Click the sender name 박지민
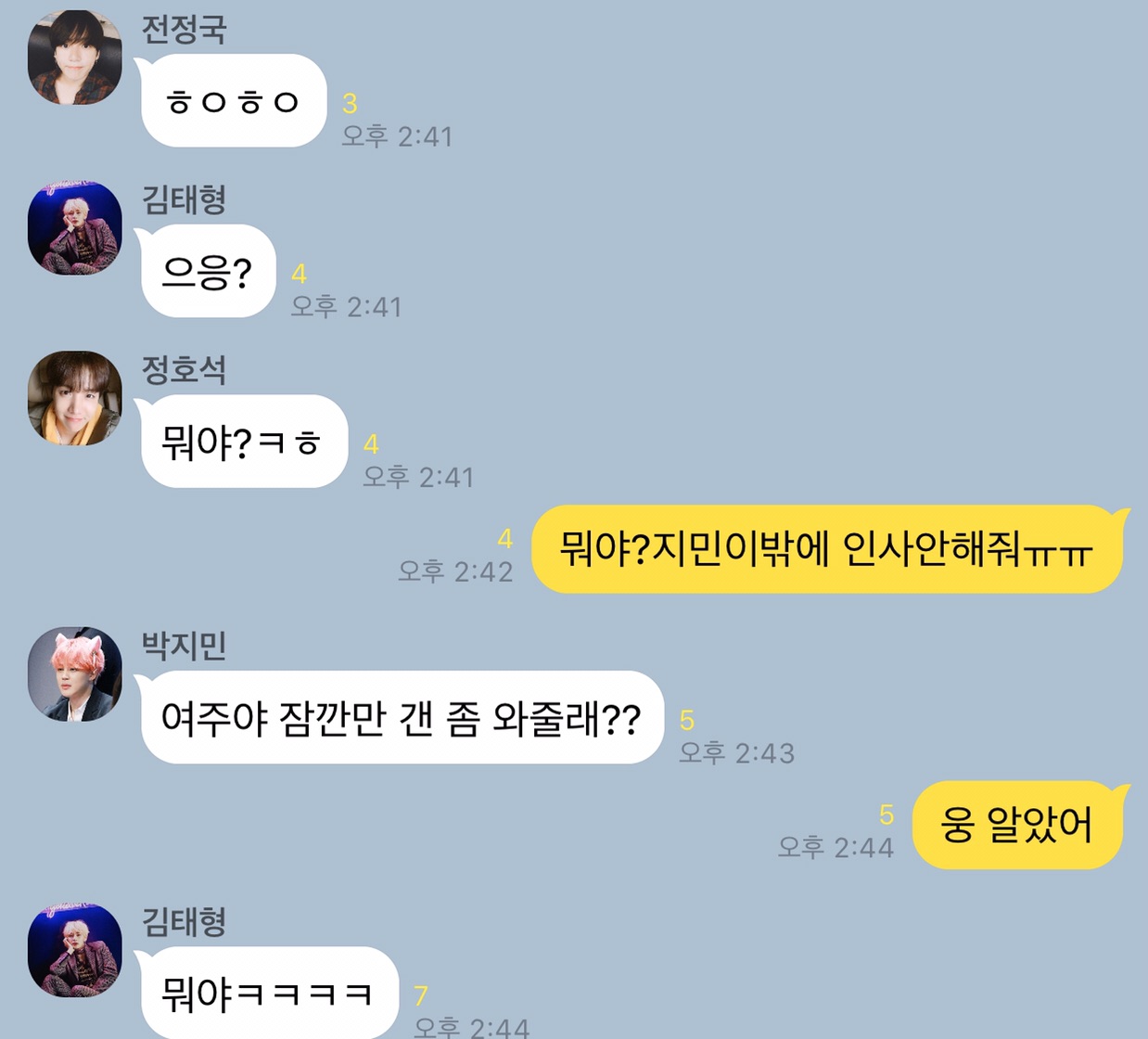Image resolution: width=1148 pixels, height=1039 pixels. [184, 645]
